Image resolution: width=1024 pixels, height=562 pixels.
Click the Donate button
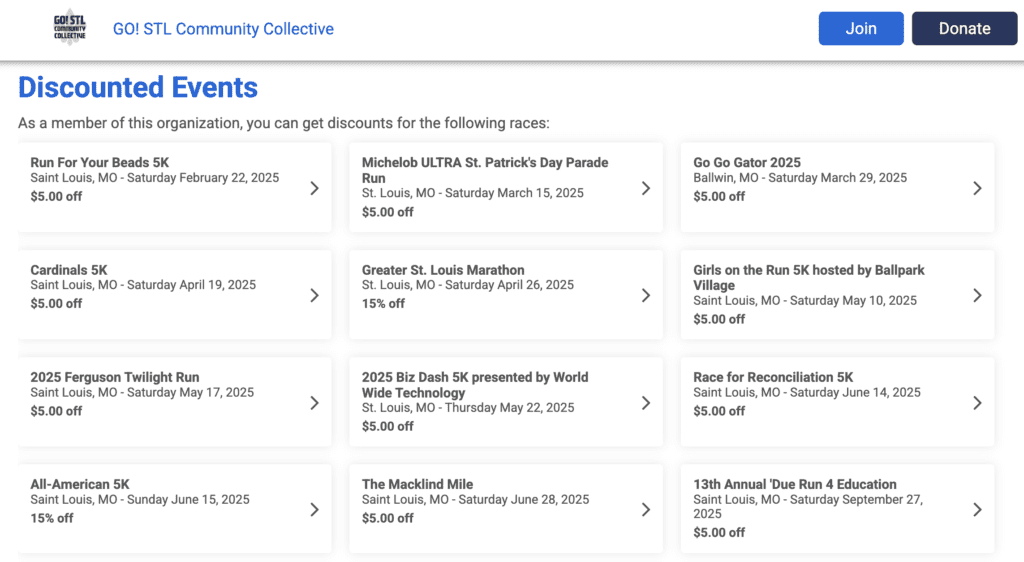click(965, 28)
